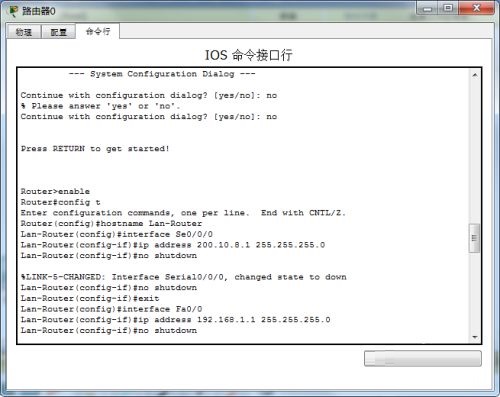Image resolution: width=500 pixels, height=397 pixels.
Task: Click the 'hostname Lan-Router' command line
Action: pos(111,224)
